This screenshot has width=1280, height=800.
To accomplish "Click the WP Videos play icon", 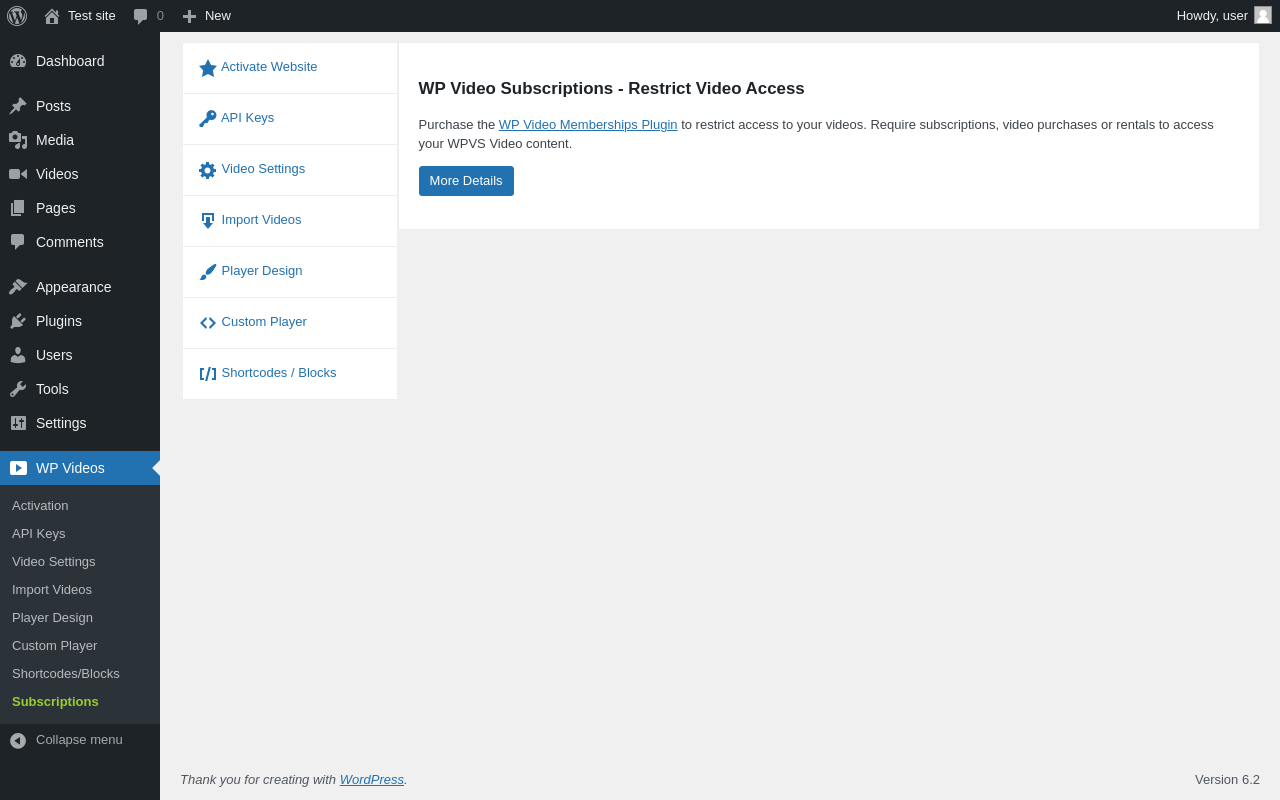I will tap(18, 468).
